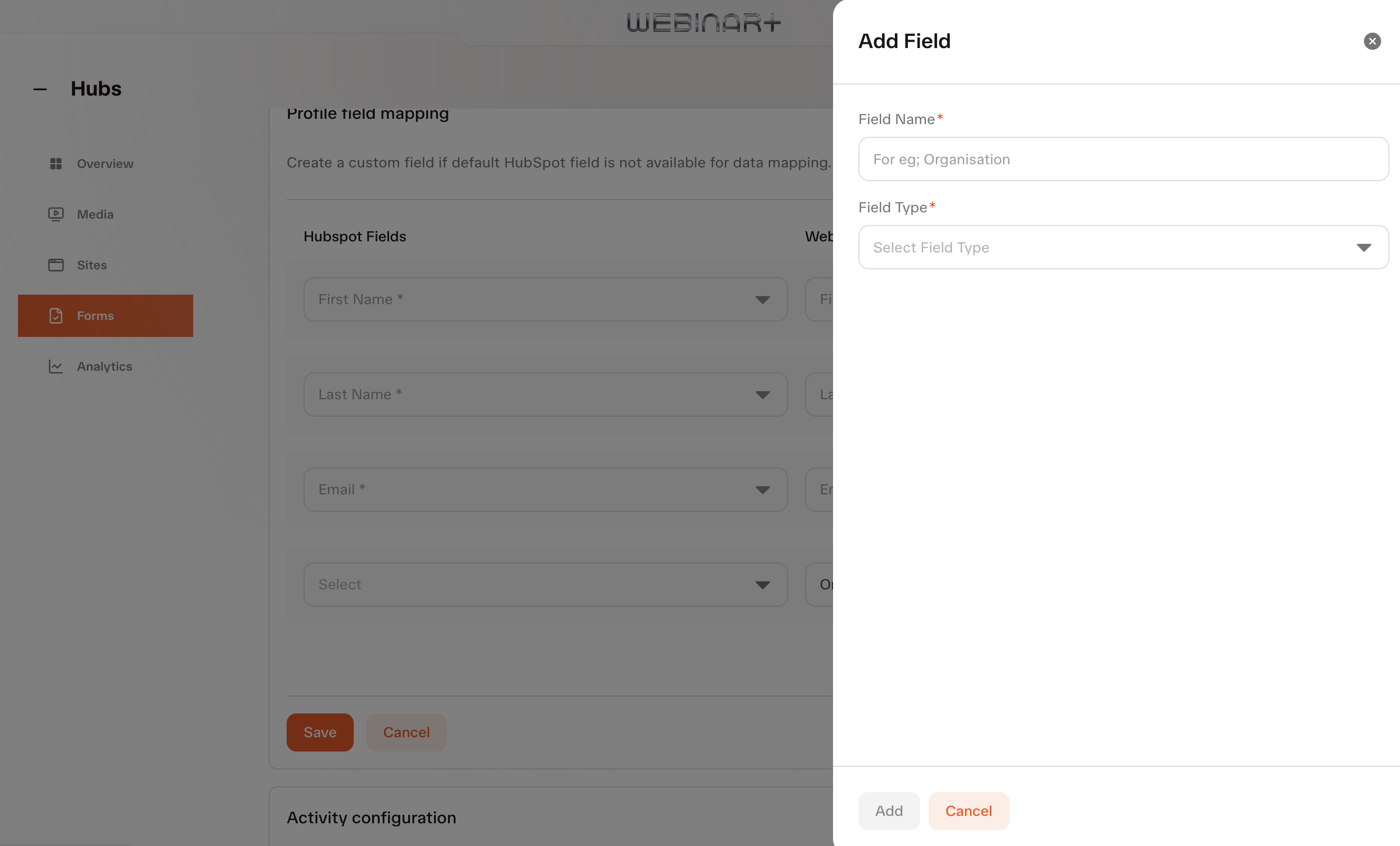Viewport: 1400px width, 846px height.
Task: Close the Add Field panel
Action: point(1371,41)
